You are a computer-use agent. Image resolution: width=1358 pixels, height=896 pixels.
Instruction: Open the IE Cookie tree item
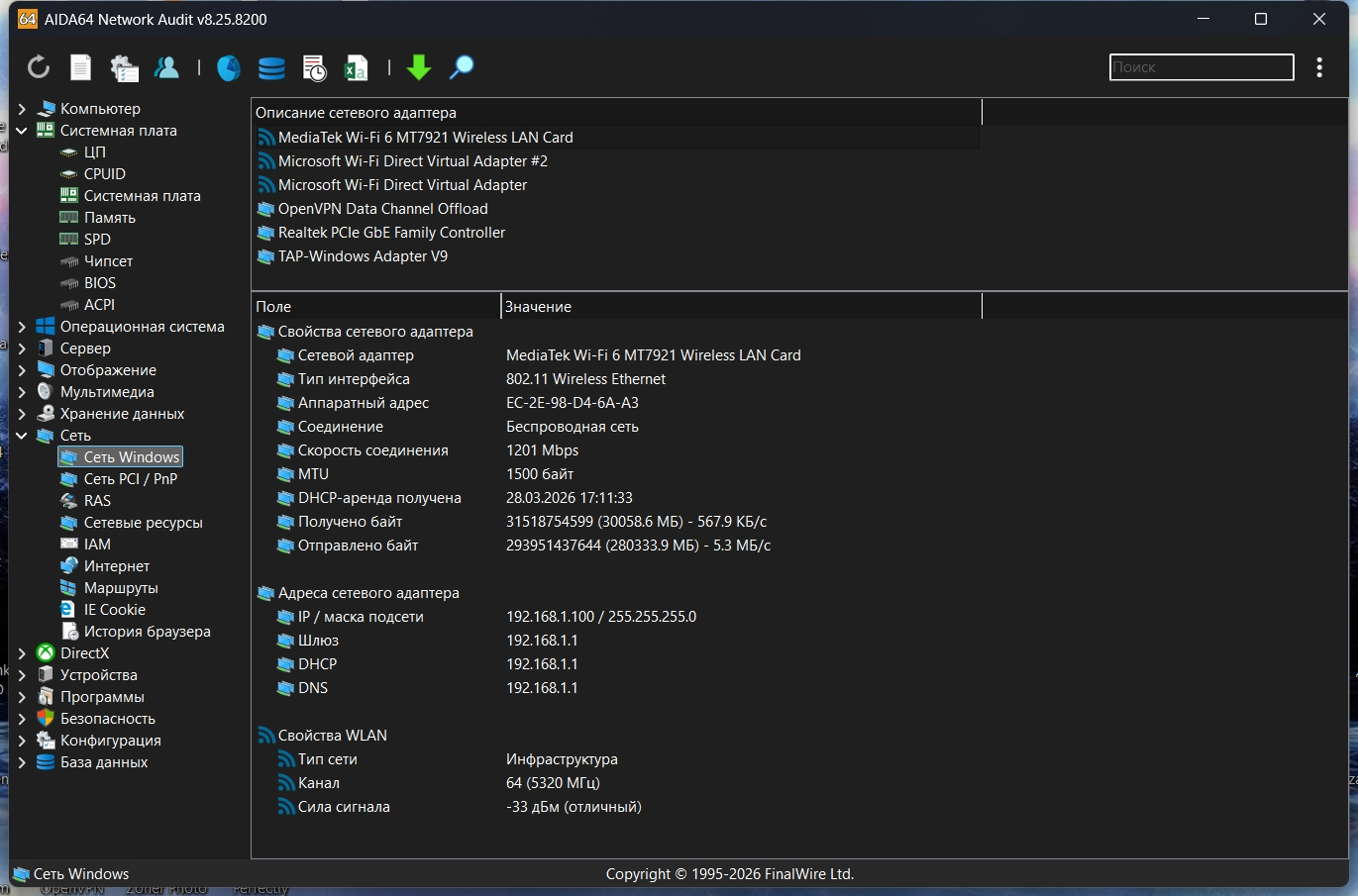pos(114,610)
